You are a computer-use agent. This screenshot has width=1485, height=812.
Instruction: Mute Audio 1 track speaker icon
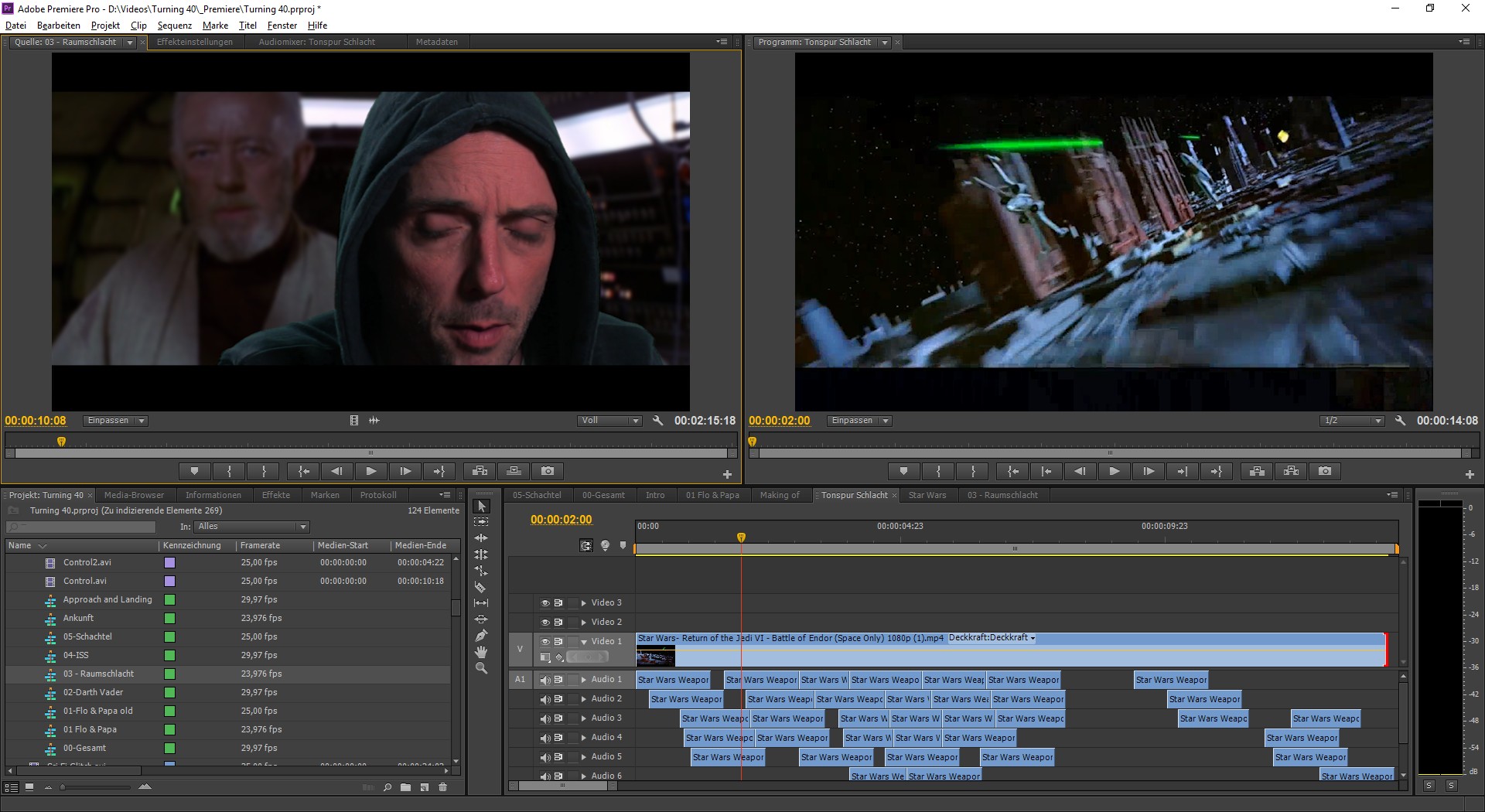tap(544, 680)
